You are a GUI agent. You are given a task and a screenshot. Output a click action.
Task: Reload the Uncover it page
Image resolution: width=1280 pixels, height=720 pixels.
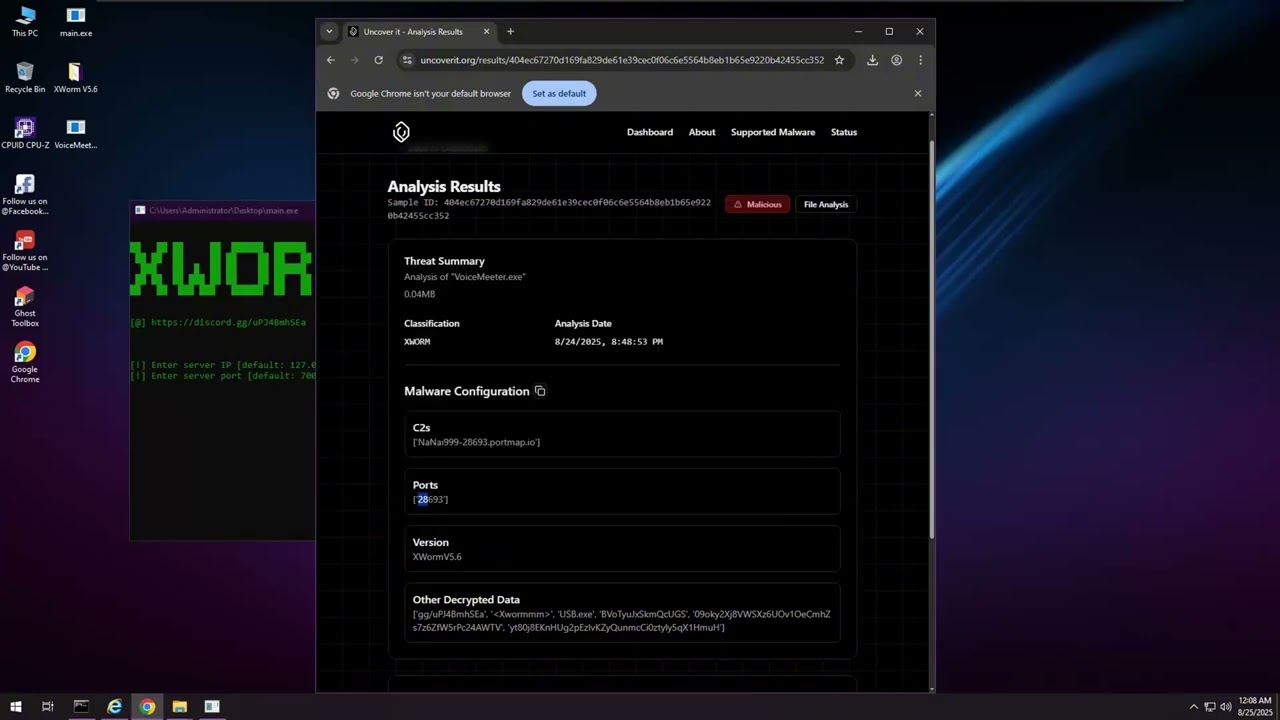378,60
